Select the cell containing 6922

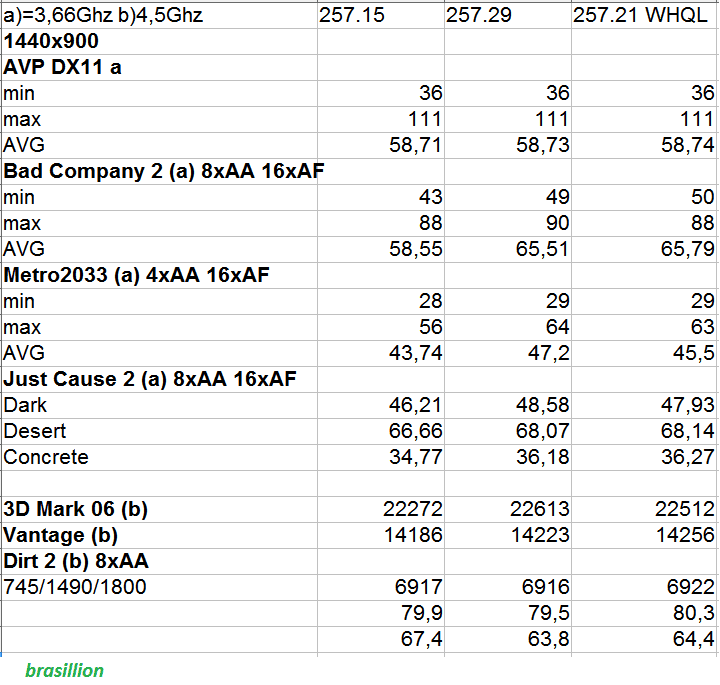(645, 587)
